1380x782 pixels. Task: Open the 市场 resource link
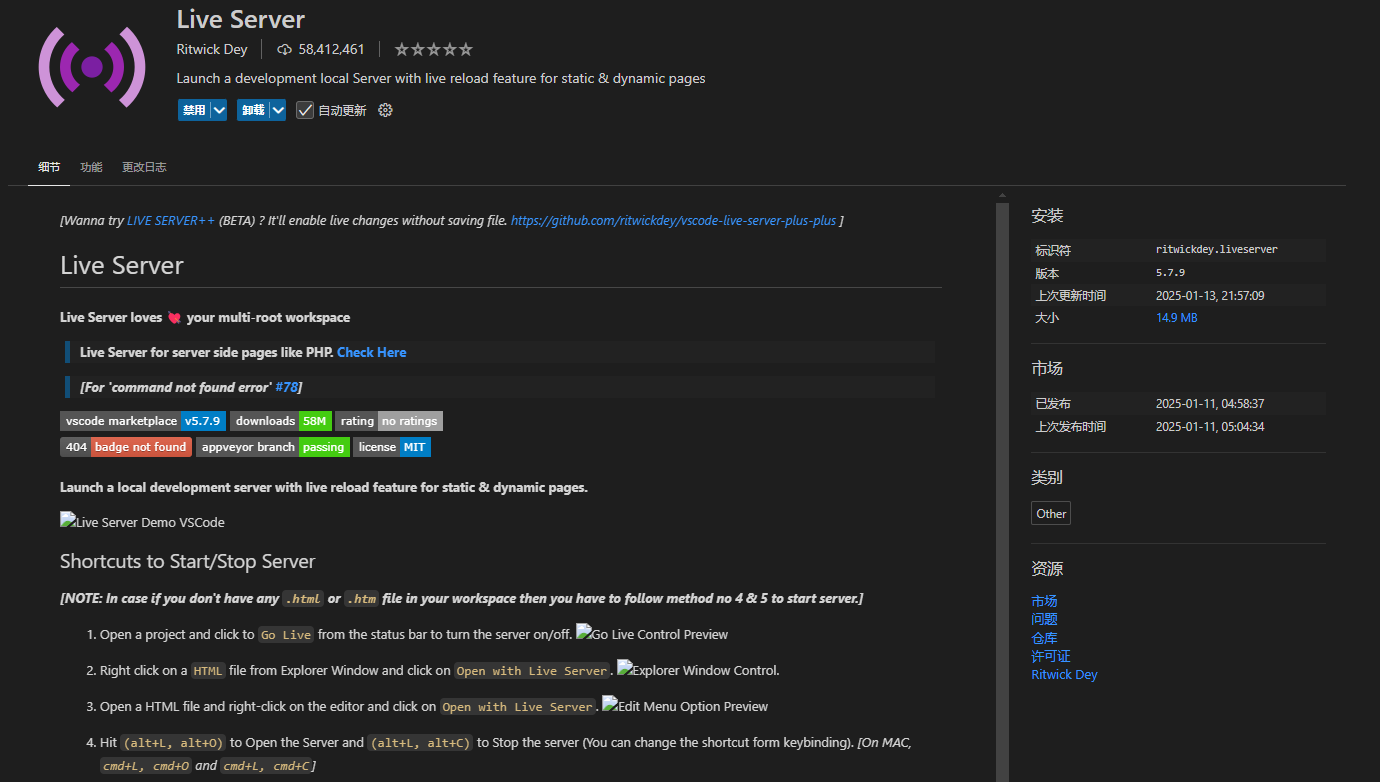click(x=1044, y=601)
